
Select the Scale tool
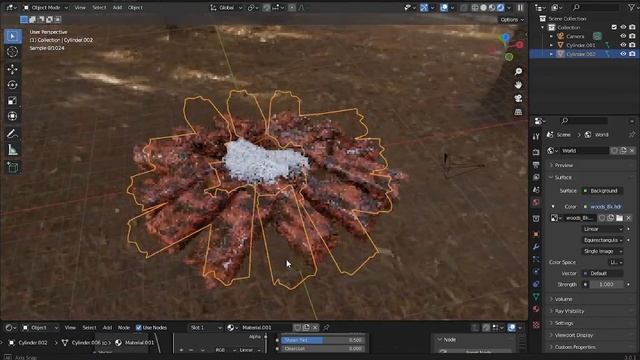pyautogui.click(x=12, y=100)
